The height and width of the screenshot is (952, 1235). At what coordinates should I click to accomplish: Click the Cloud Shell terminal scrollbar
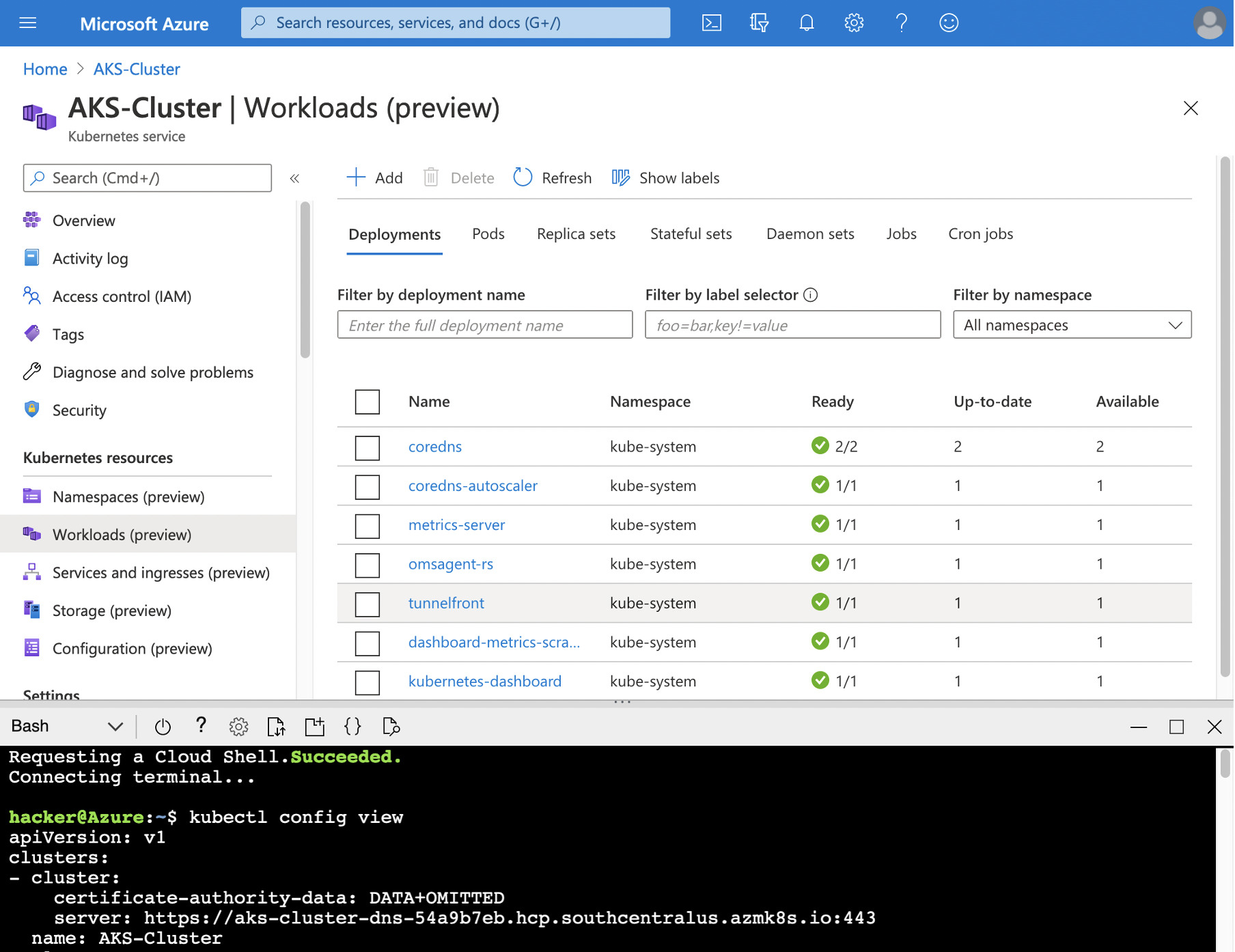(1225, 764)
